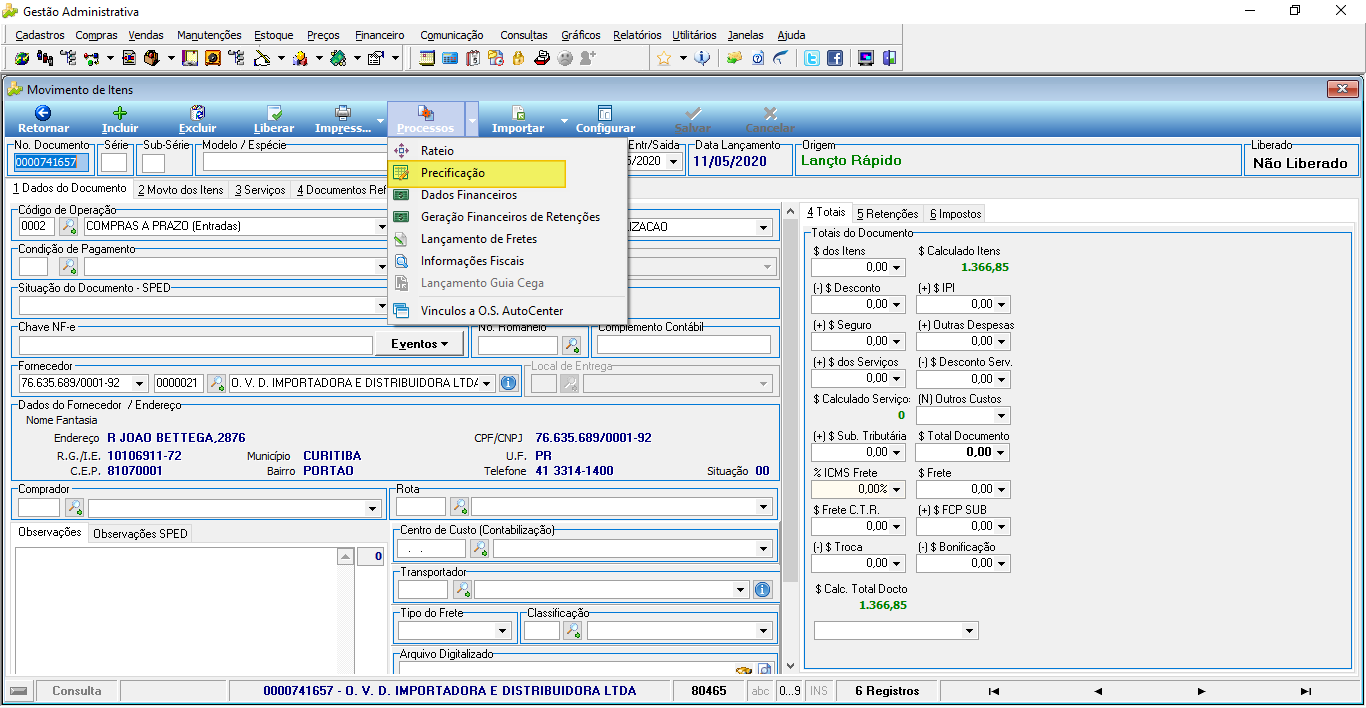This screenshot has height=708, width=1366.
Task: Choose Geração Financeiros de Retenções entry
Action: pos(508,217)
